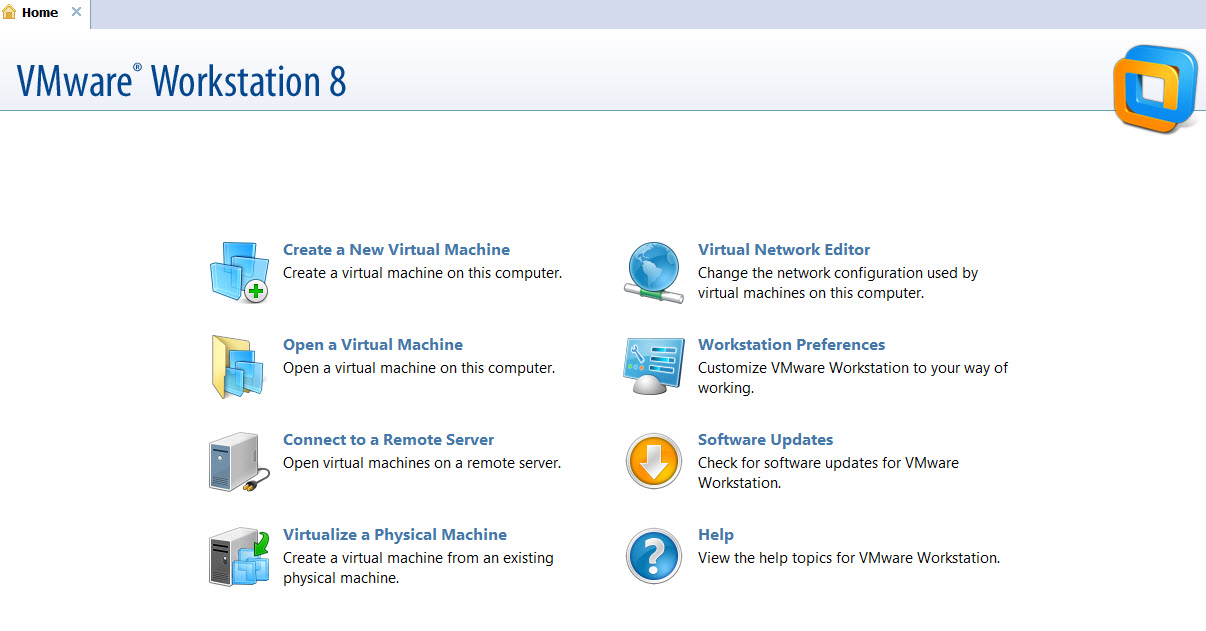Click the Virtual Network Editor globe icon
Screen dimensions: 1206x631
[x=655, y=272]
